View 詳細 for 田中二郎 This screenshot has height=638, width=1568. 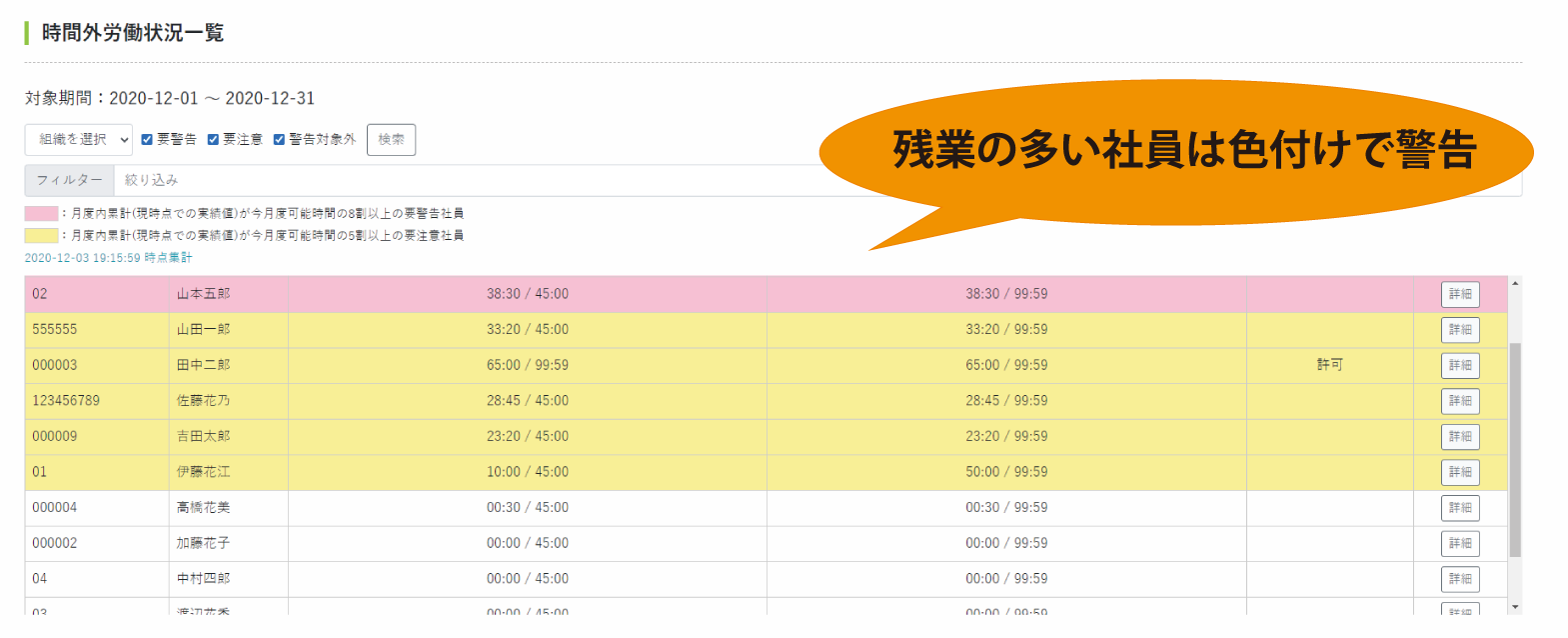click(x=1459, y=366)
